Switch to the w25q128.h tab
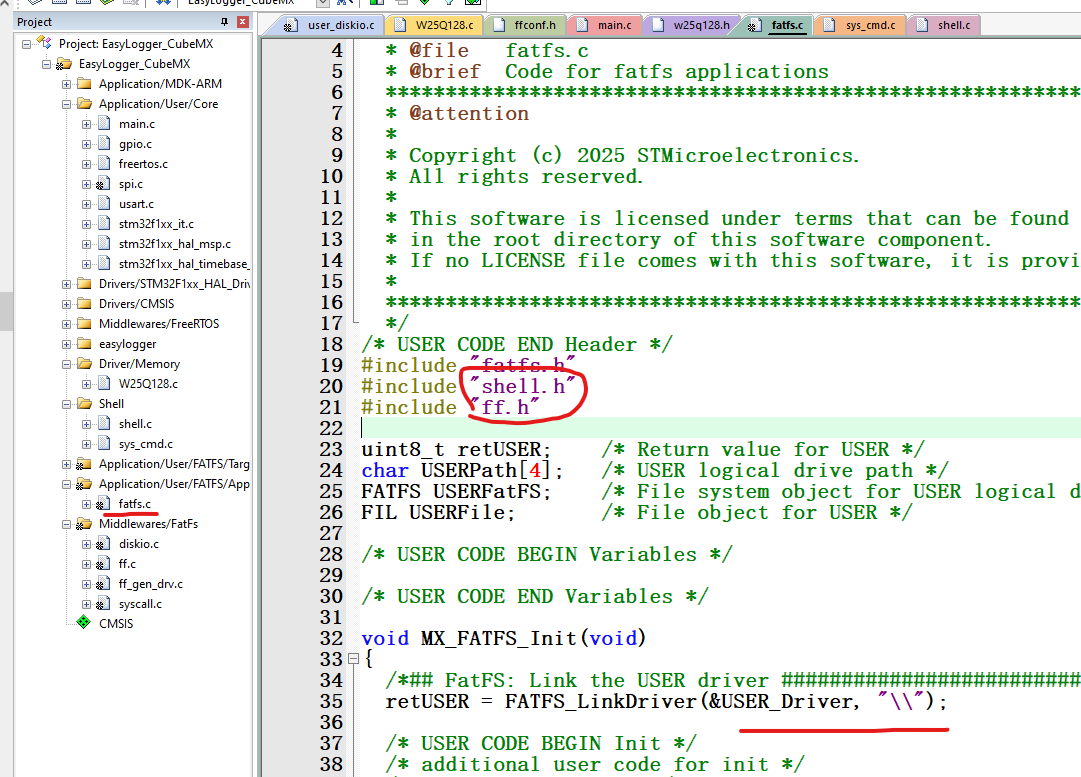Screen dimensions: 1081x777 click(691, 26)
